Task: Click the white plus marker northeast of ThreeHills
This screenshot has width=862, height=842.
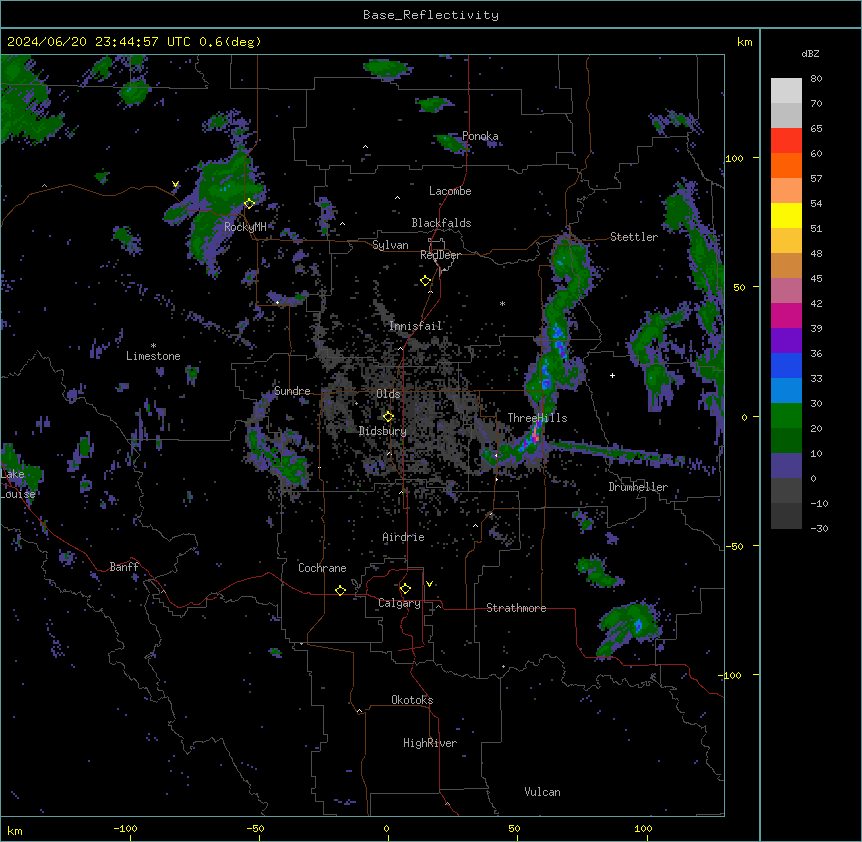Action: 612,375
